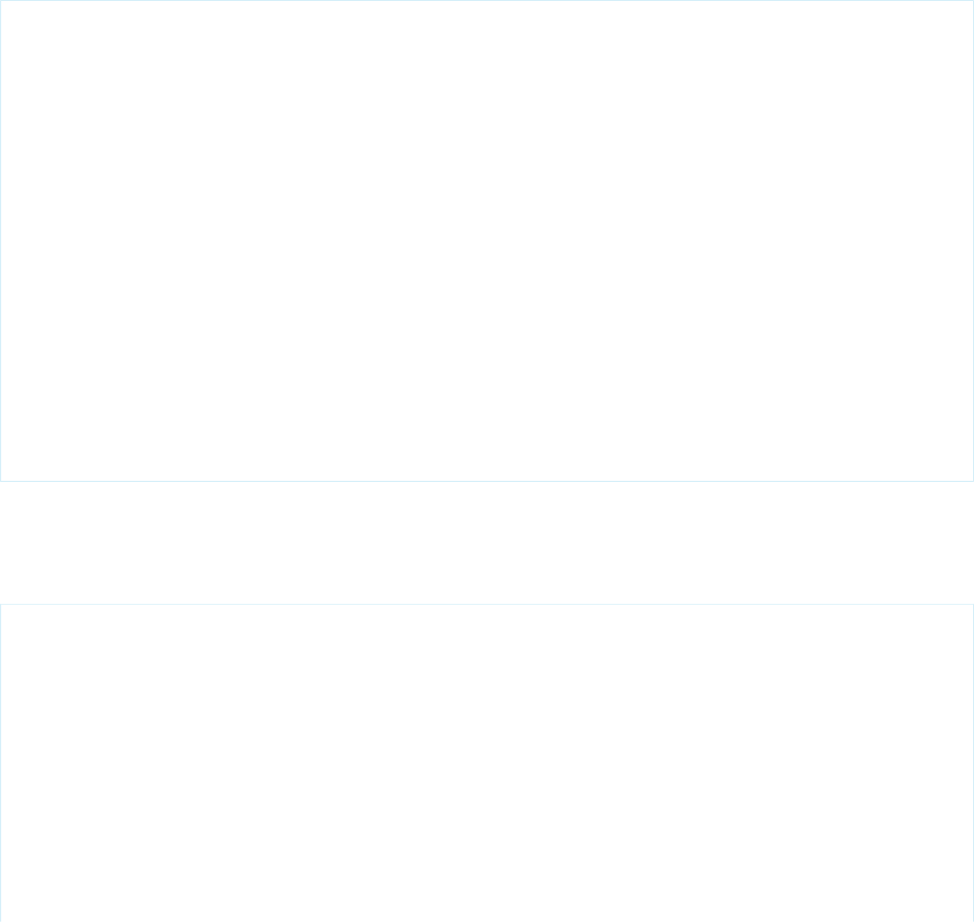Screen dimensions: 974x922
Task: Focus the center of the upper blank panel
Action: (x=487, y=241)
